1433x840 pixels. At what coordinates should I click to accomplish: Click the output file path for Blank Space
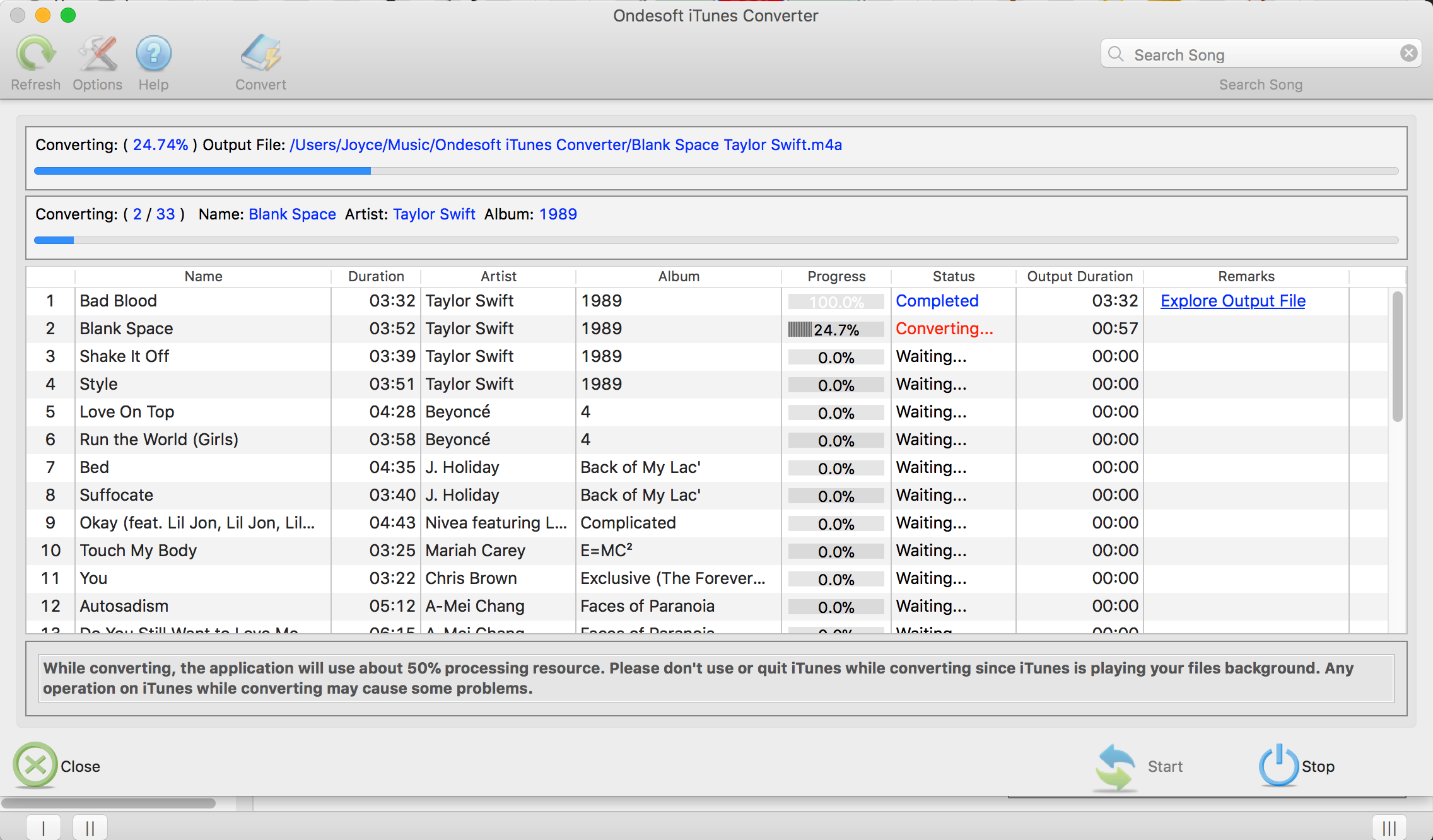(x=565, y=144)
